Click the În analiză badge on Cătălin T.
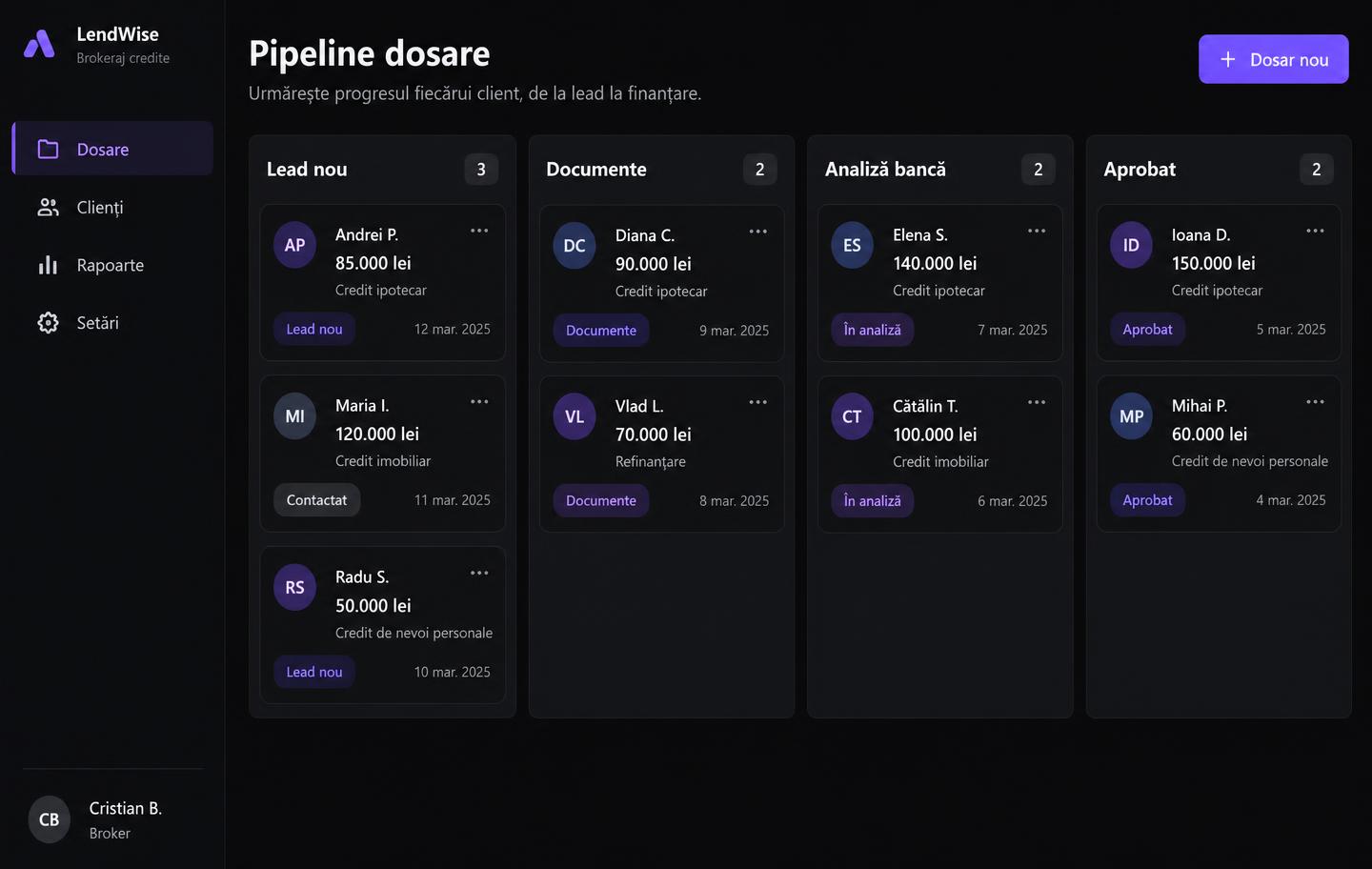1372x869 pixels. pyautogui.click(x=873, y=500)
